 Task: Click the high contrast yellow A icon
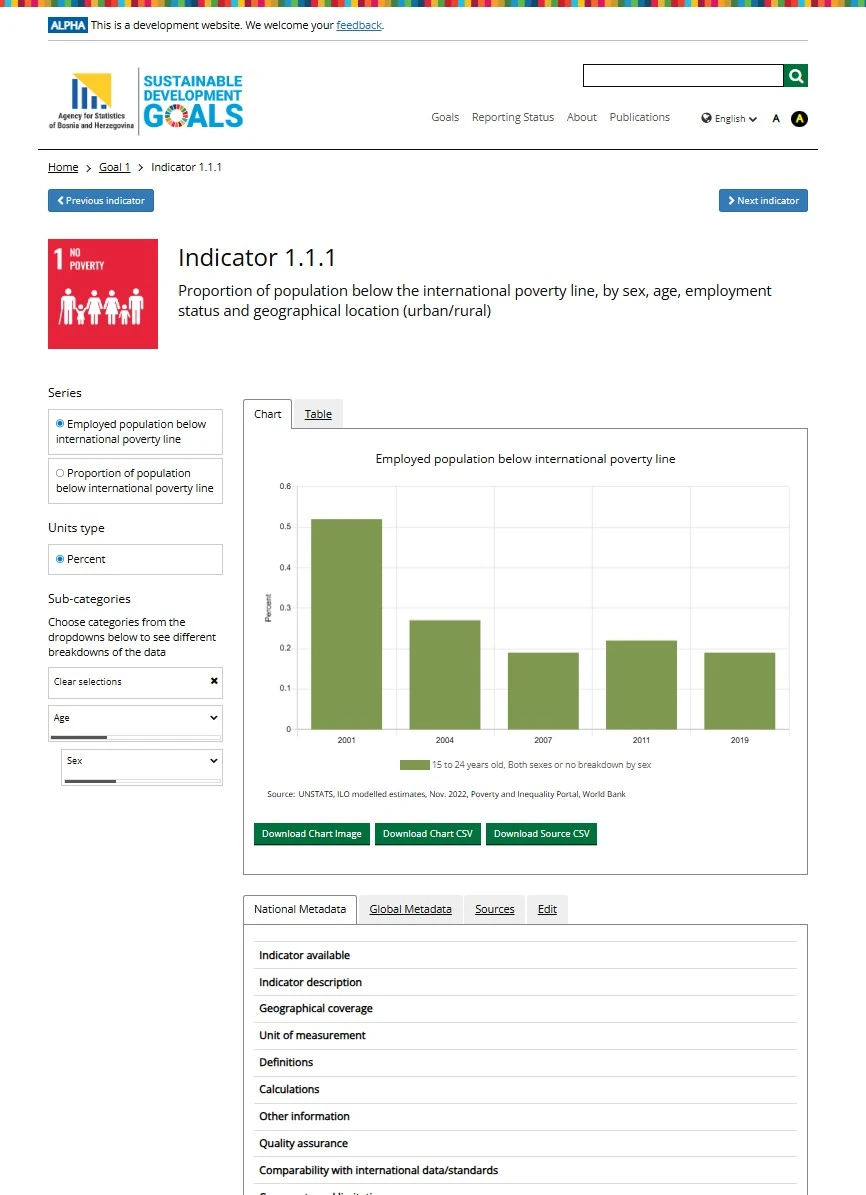pyautogui.click(x=799, y=119)
